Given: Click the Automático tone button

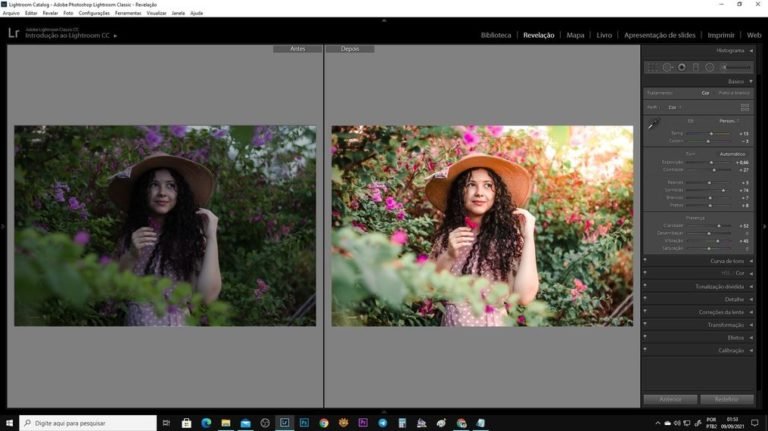Looking at the screenshot, I should point(733,153).
